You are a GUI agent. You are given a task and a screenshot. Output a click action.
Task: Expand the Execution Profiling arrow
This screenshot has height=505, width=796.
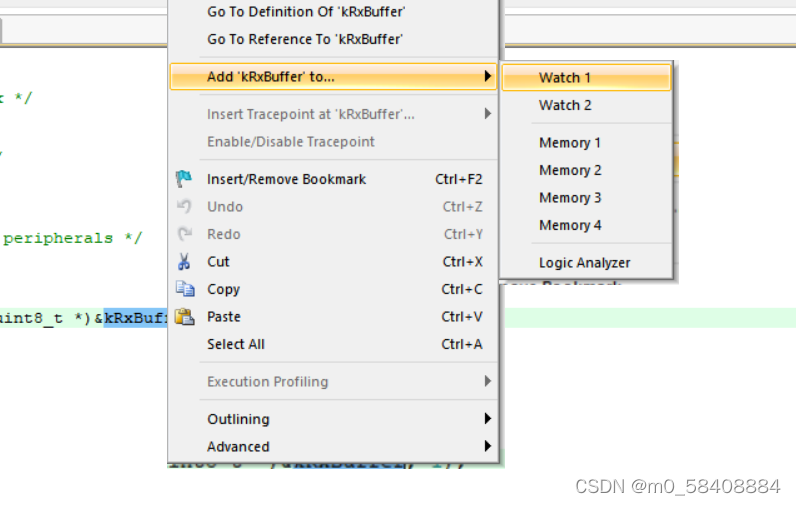(x=487, y=381)
